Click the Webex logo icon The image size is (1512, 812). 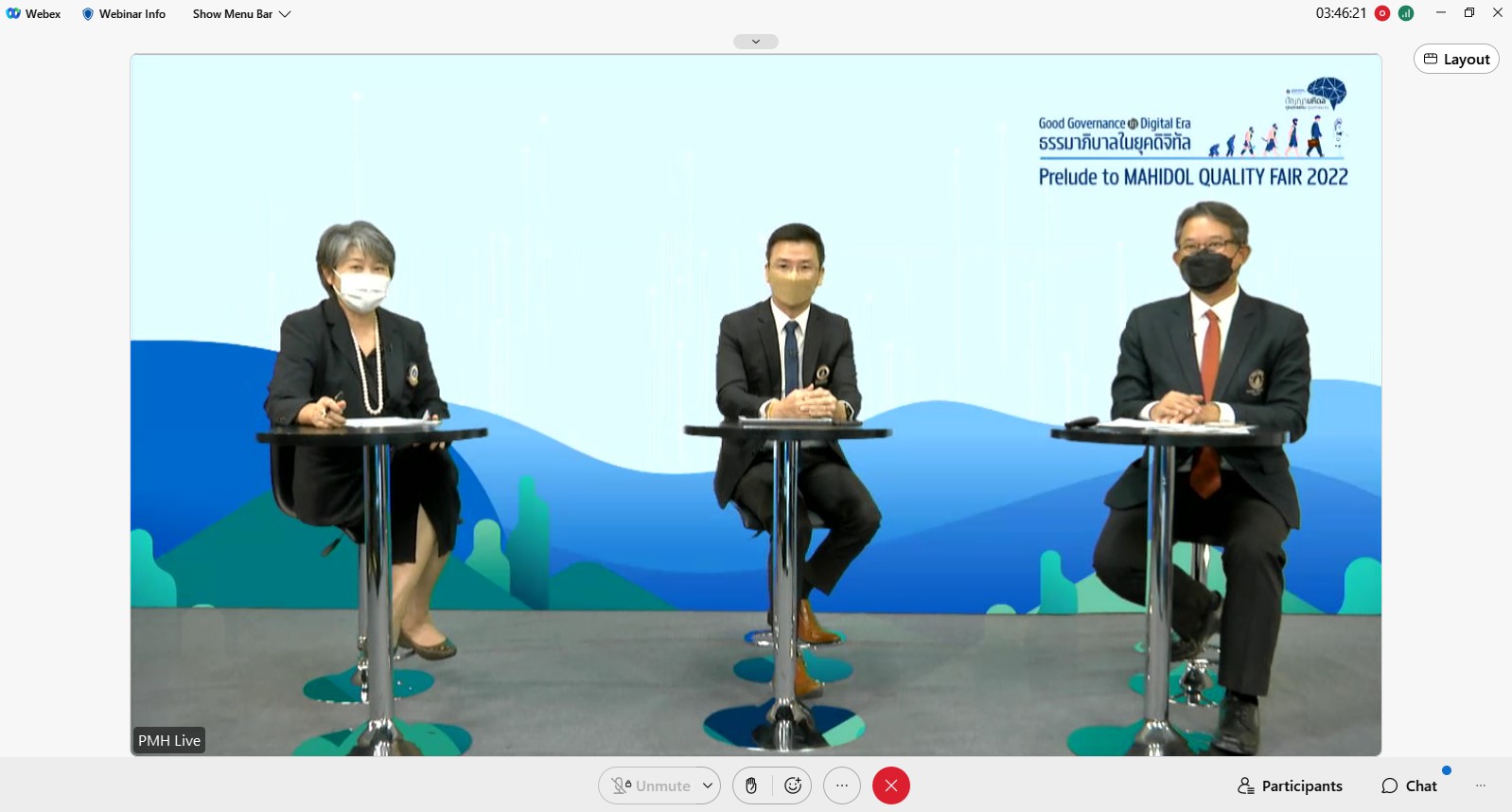[x=13, y=14]
